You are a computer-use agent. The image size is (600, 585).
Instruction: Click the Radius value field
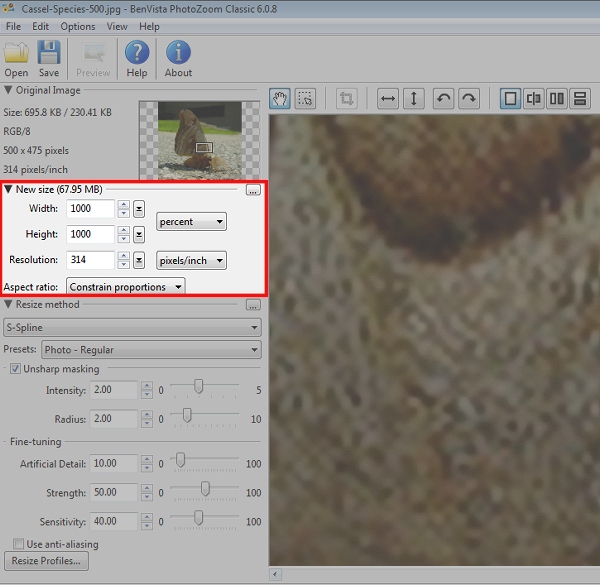pyautogui.click(x=114, y=419)
